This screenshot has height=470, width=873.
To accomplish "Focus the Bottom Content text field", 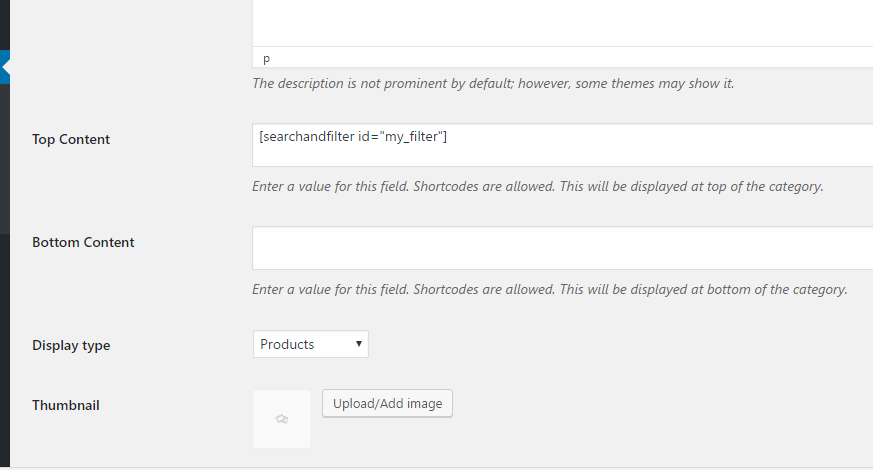I will (x=562, y=248).
